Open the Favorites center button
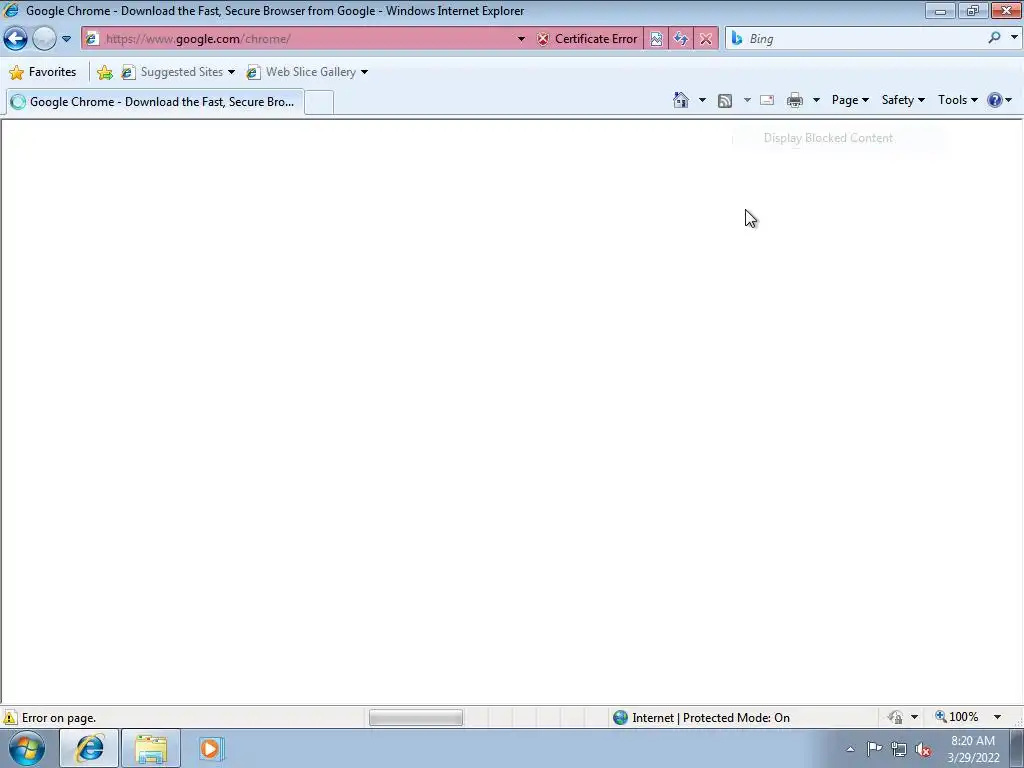 point(43,72)
